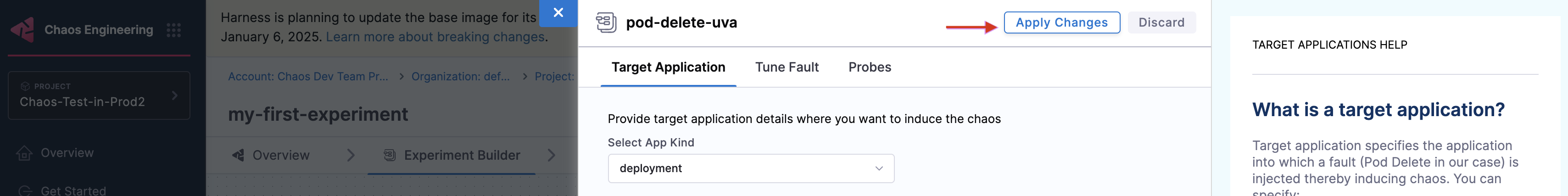Open Learn more about breaking changes link

[x=435, y=37]
